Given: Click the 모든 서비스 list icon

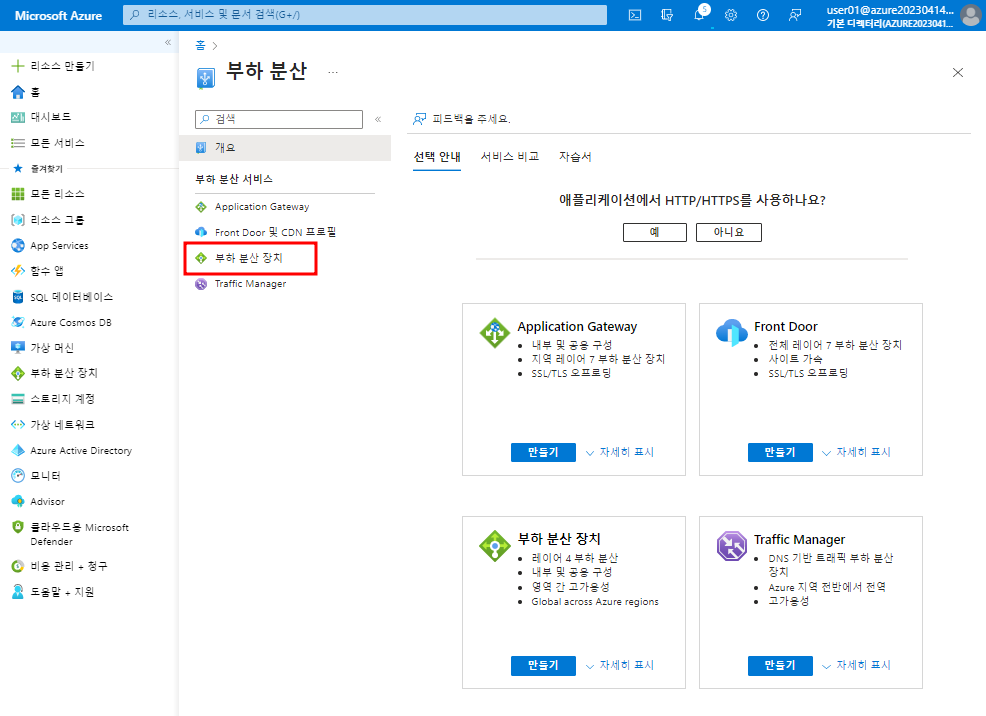Looking at the screenshot, I should (18, 143).
